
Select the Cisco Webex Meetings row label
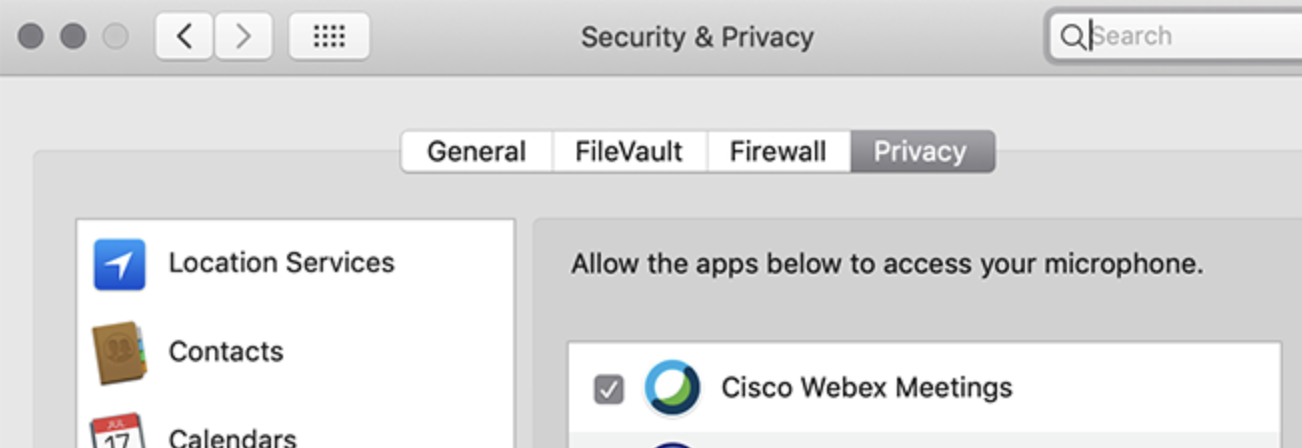[x=866, y=388]
